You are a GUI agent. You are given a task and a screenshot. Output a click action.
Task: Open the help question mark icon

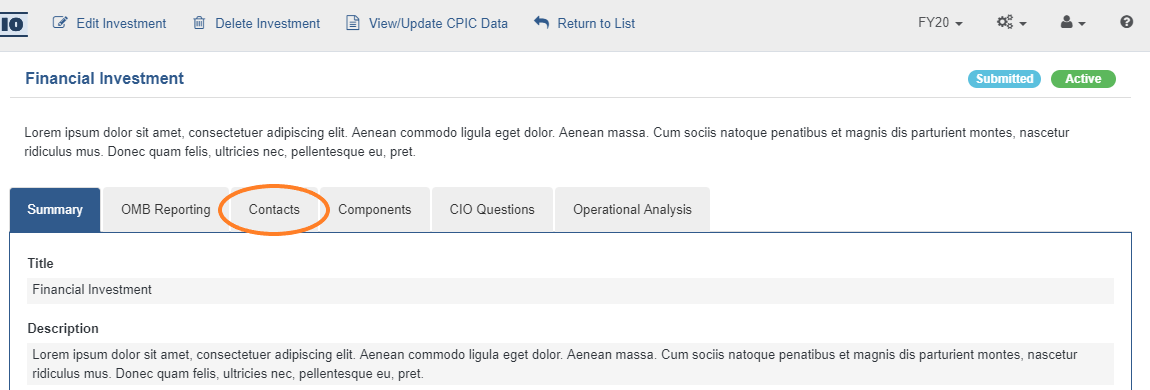click(x=1127, y=23)
